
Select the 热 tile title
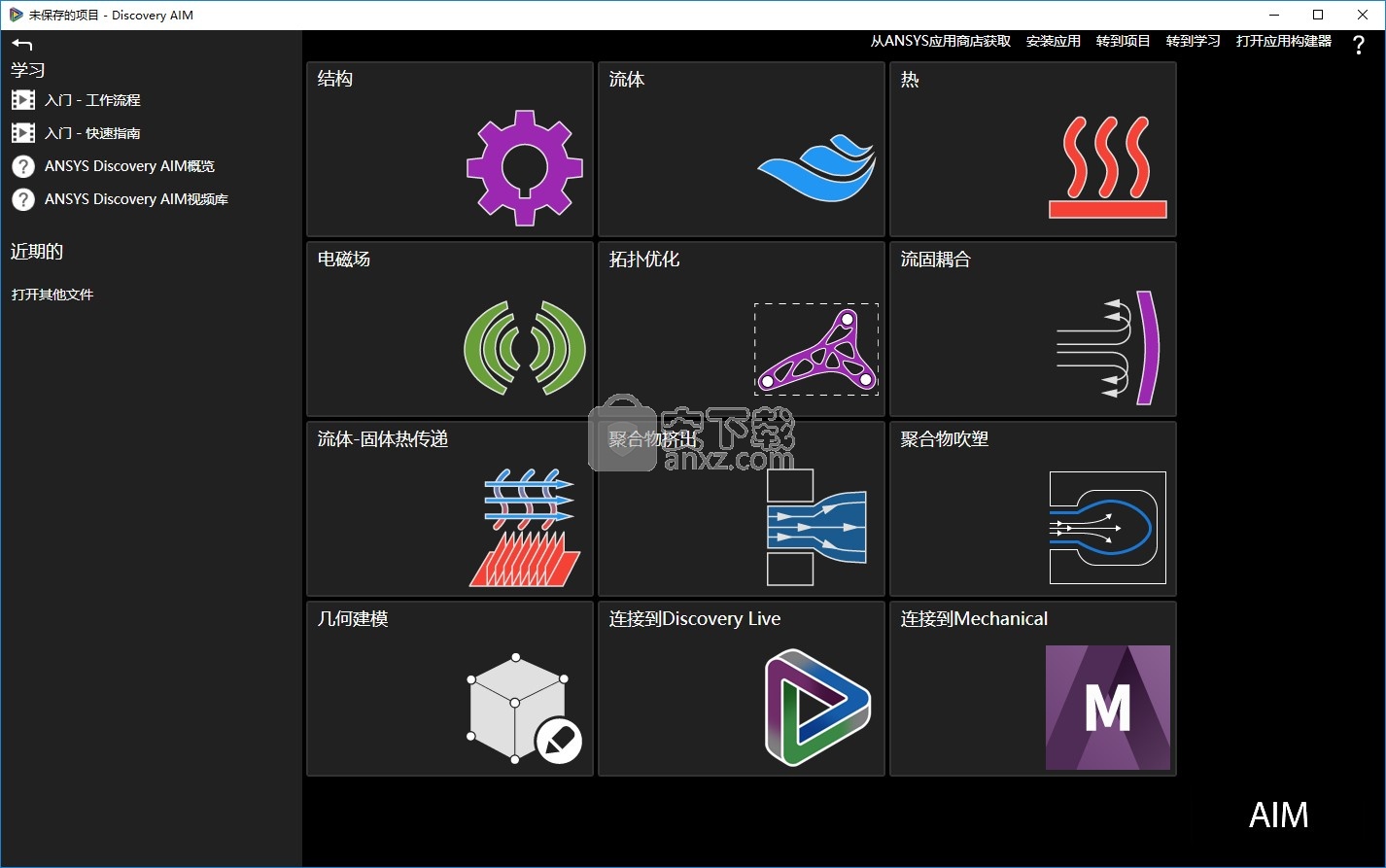coord(910,80)
